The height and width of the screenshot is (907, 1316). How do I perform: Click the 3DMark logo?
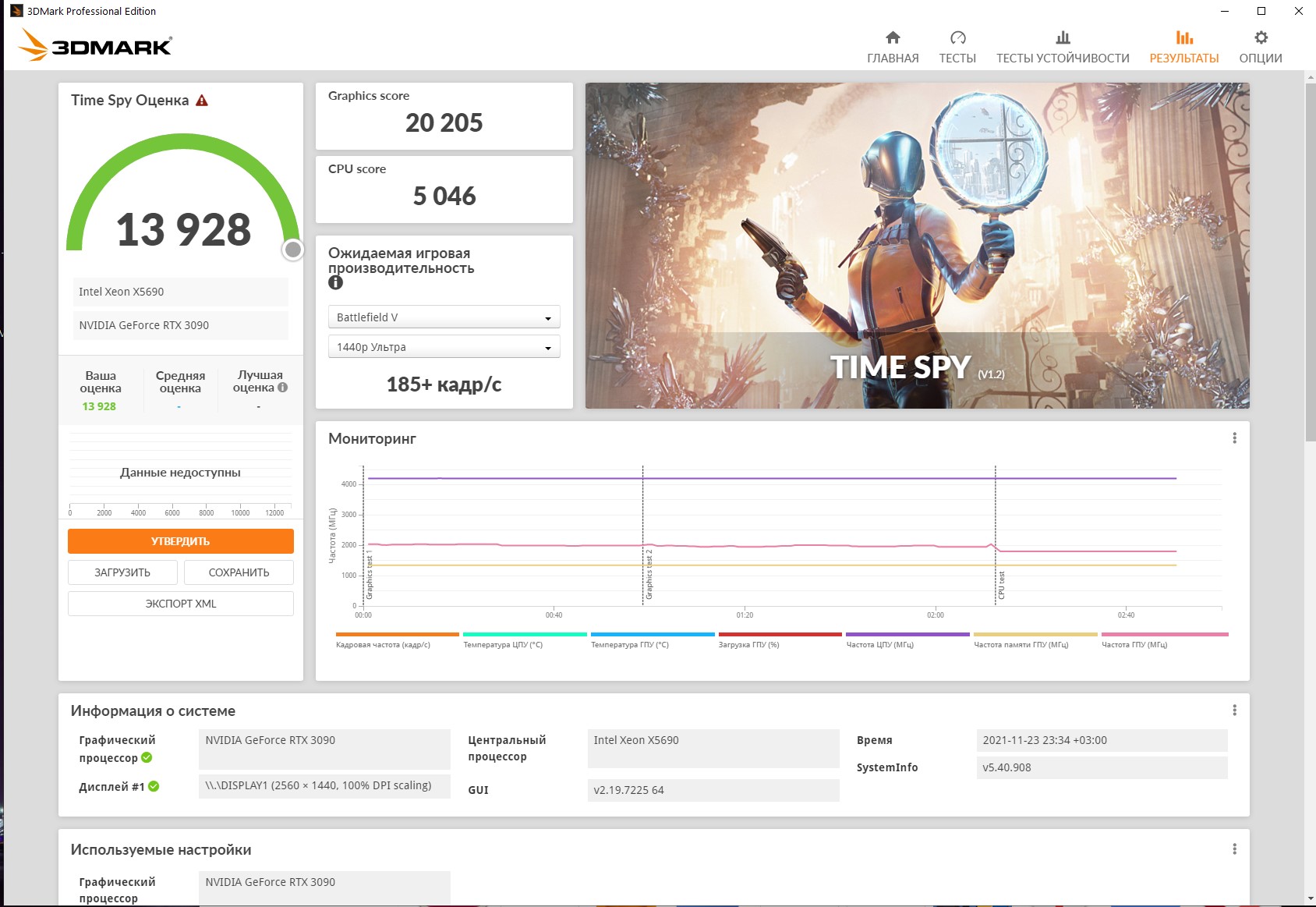[95, 45]
